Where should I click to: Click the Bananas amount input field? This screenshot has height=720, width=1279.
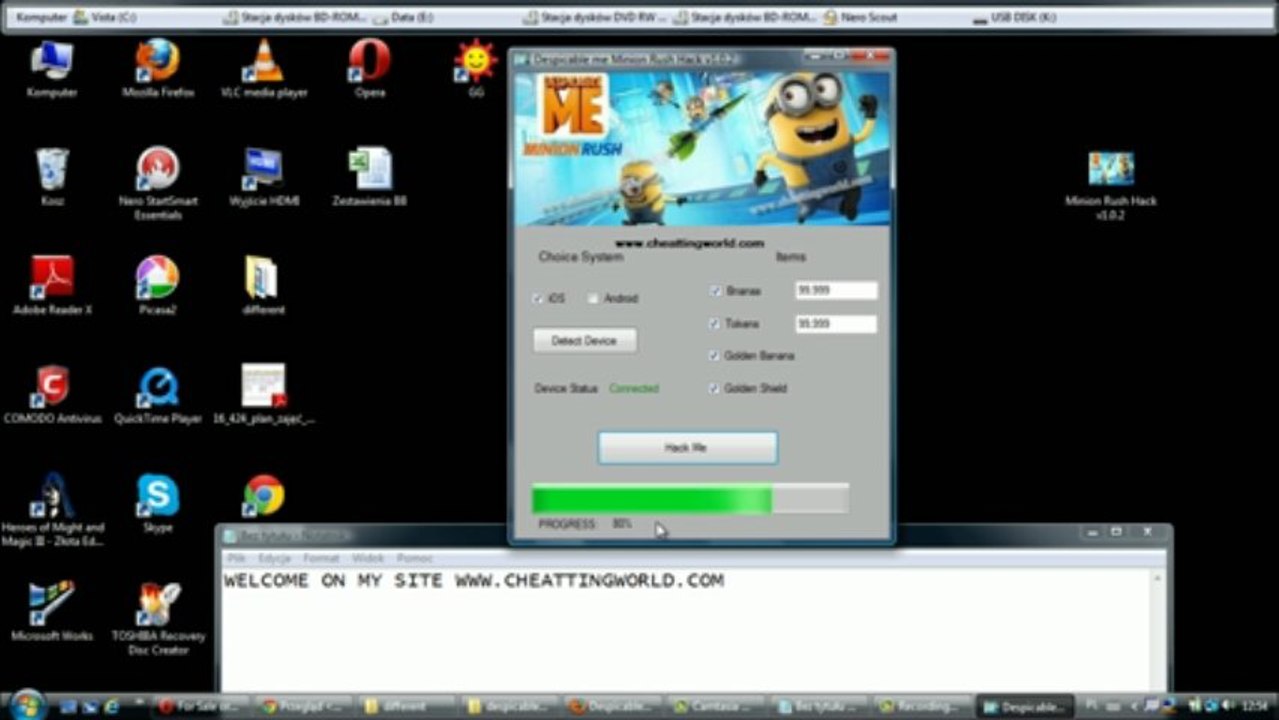click(836, 291)
